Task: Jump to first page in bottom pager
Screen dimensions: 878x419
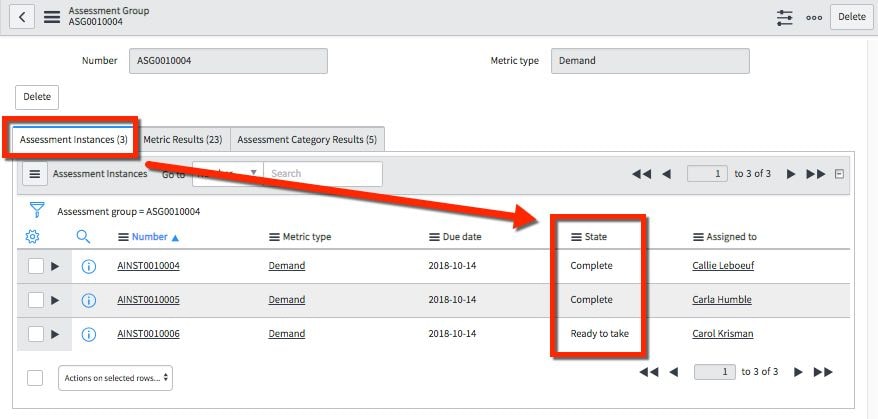Action: click(649, 372)
